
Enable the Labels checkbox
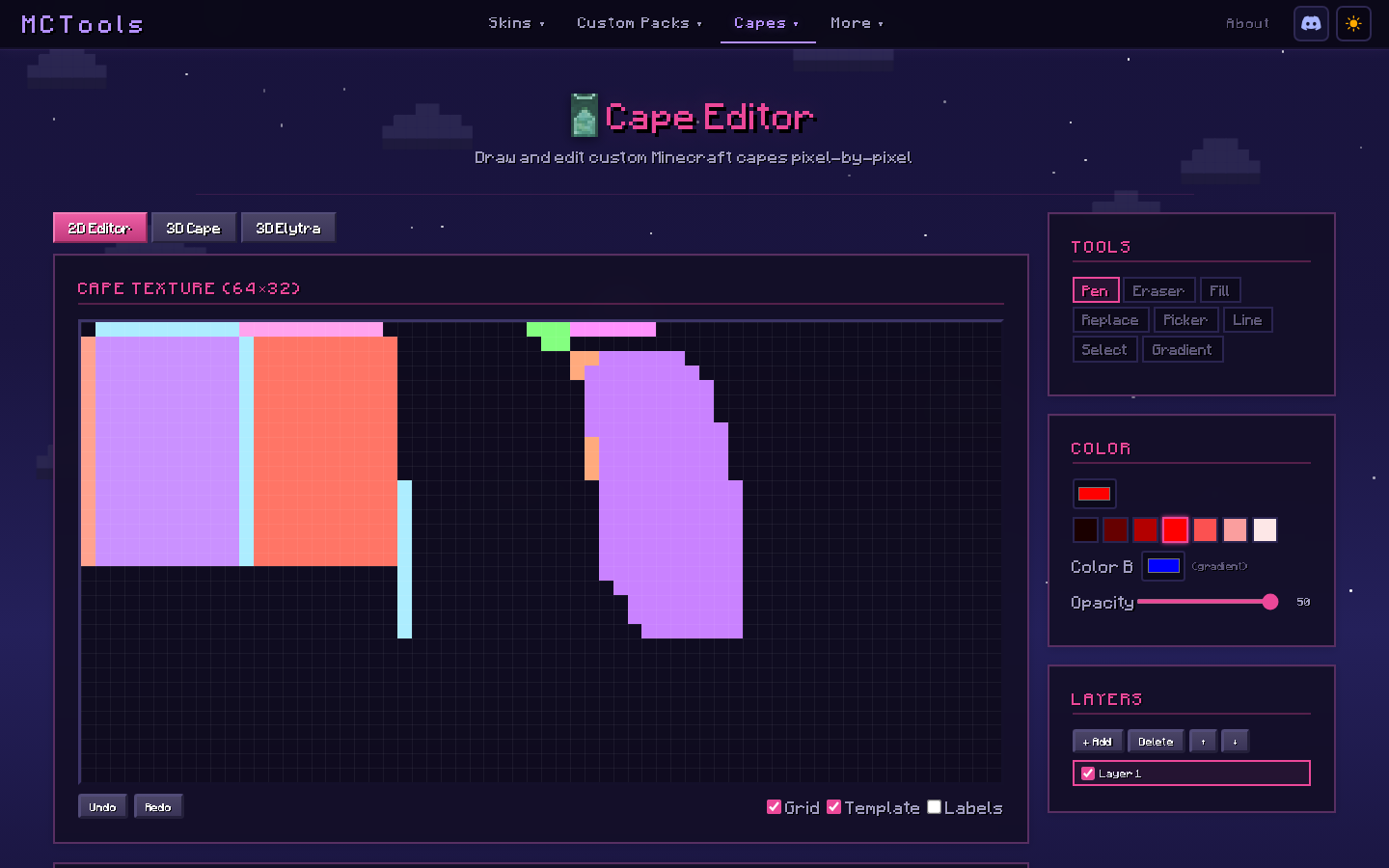pyautogui.click(x=934, y=807)
